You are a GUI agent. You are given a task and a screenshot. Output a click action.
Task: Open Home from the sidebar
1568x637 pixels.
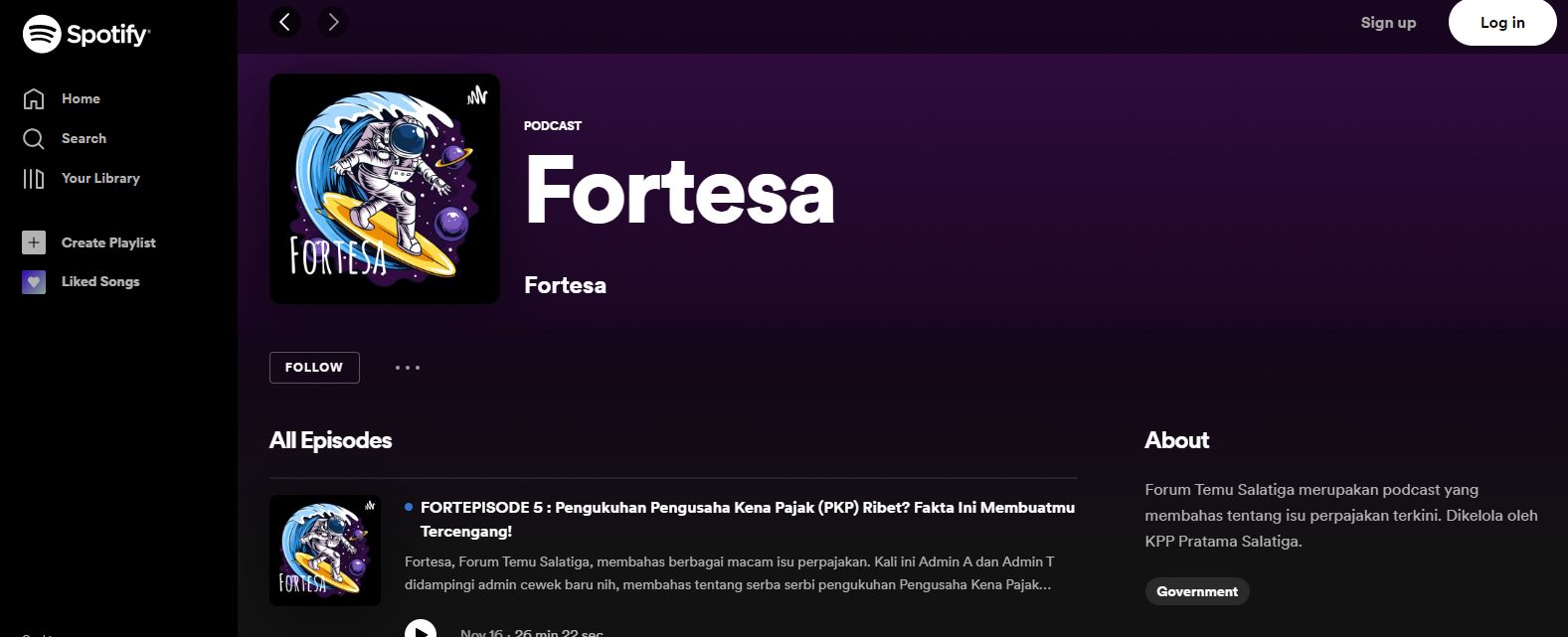pos(62,98)
